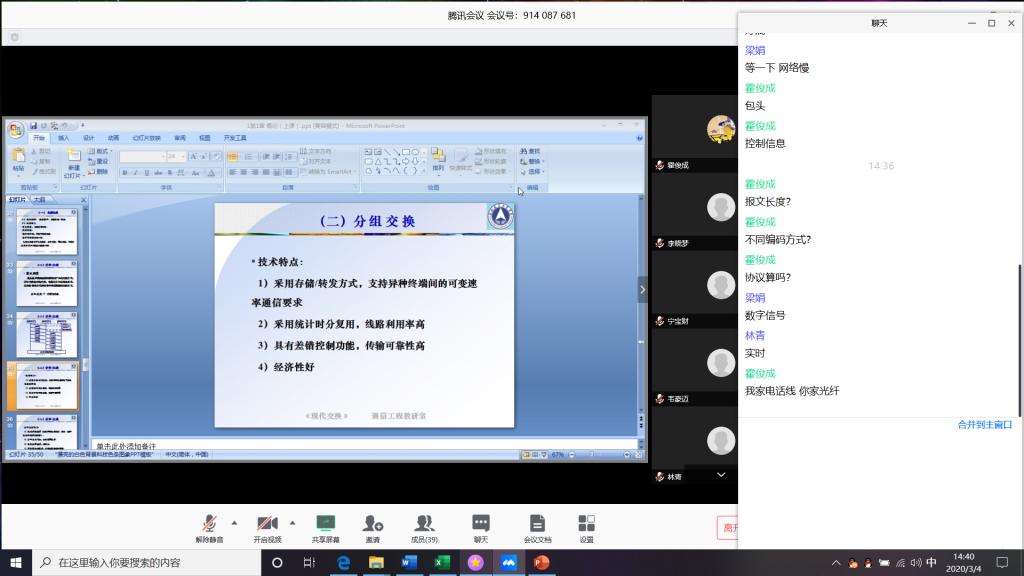Viewport: 1024px width, 576px height.
Task: Expand video options arrow beside 开启视频
Action: click(292, 522)
